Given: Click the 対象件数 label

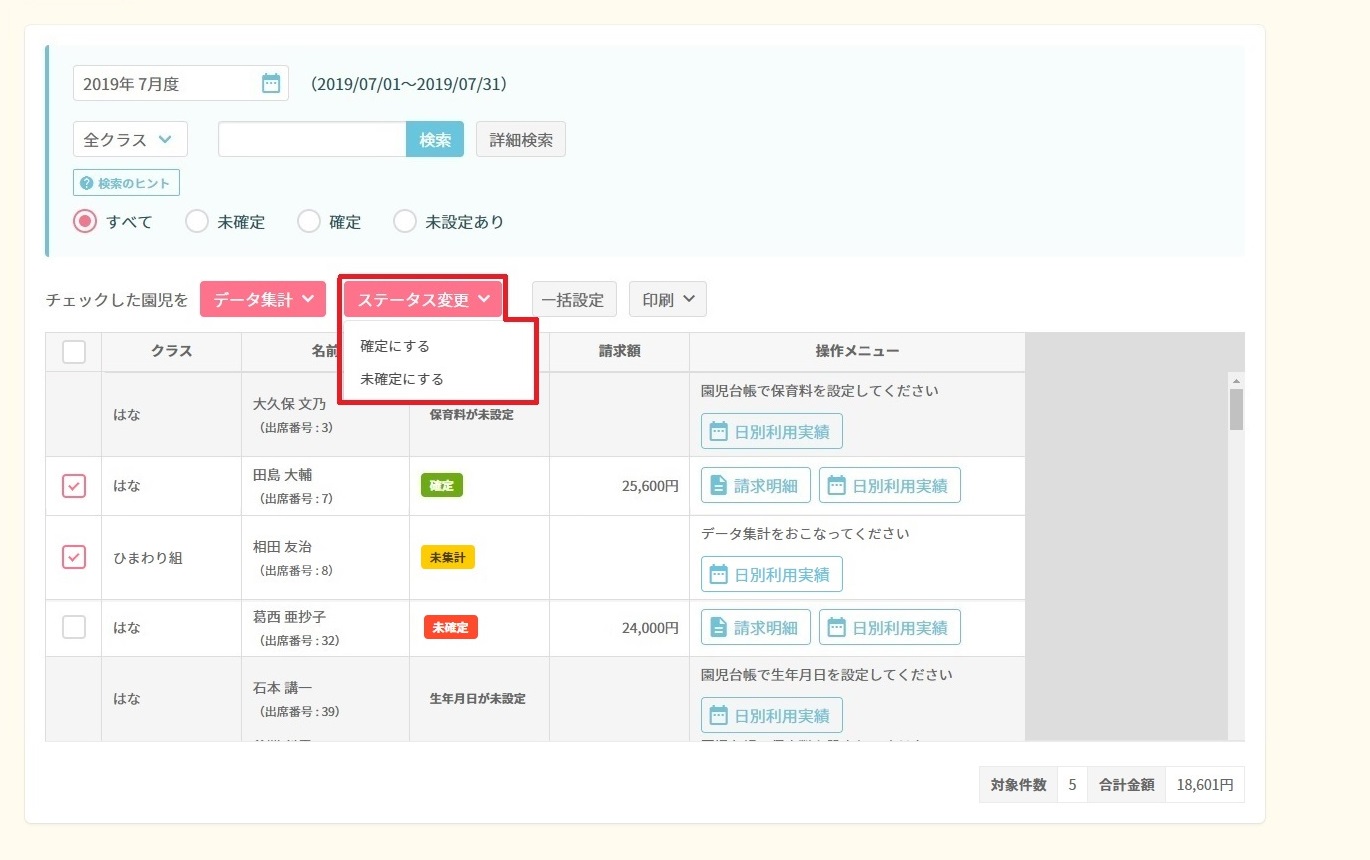Looking at the screenshot, I should pyautogui.click(x=1018, y=785).
